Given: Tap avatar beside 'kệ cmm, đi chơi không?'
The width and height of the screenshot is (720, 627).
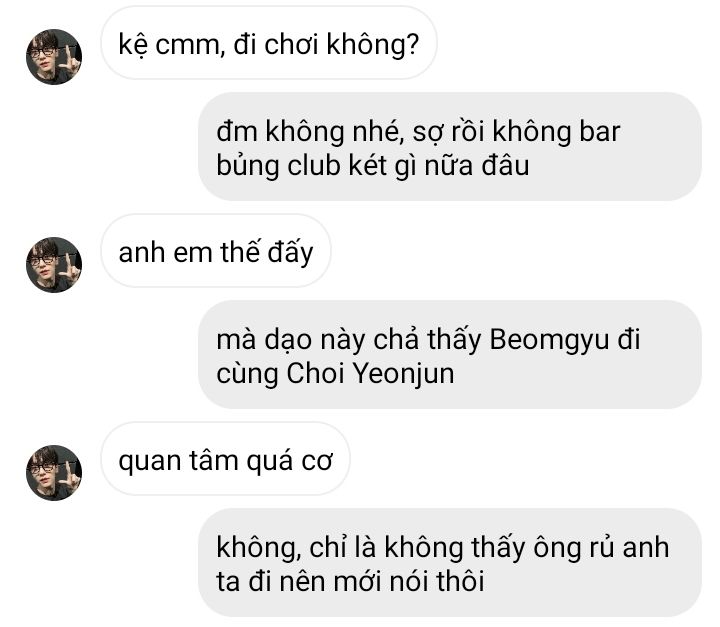Looking at the screenshot, I should coord(54,57).
